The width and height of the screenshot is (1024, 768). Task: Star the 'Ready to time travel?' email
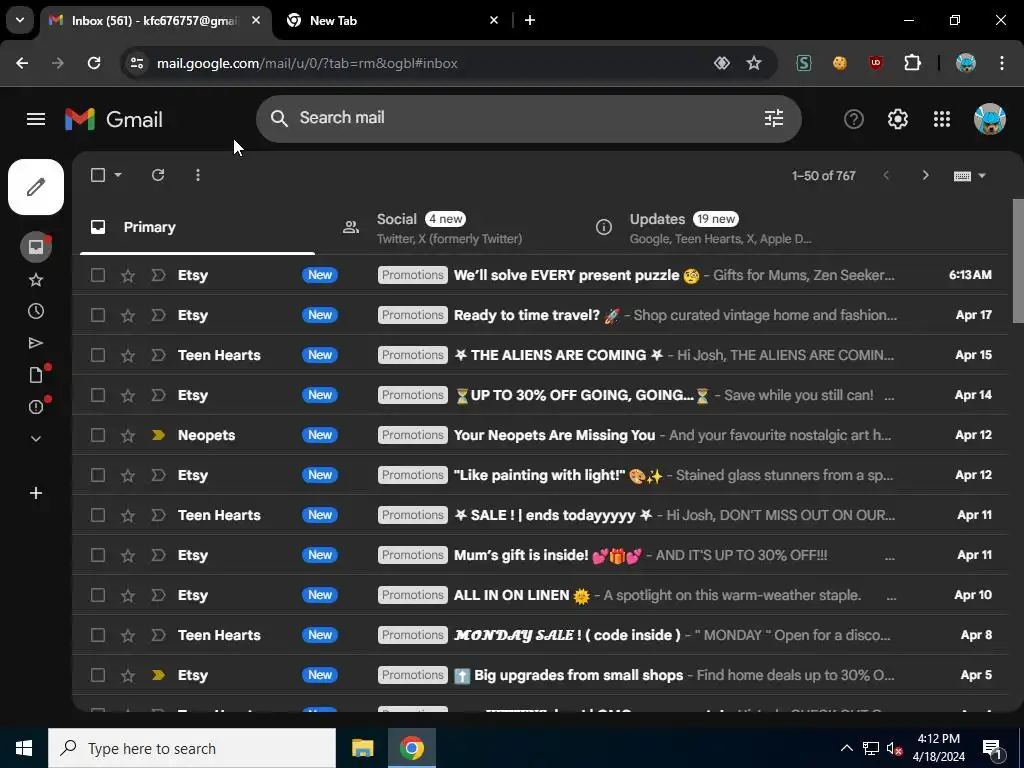pyautogui.click(x=128, y=315)
